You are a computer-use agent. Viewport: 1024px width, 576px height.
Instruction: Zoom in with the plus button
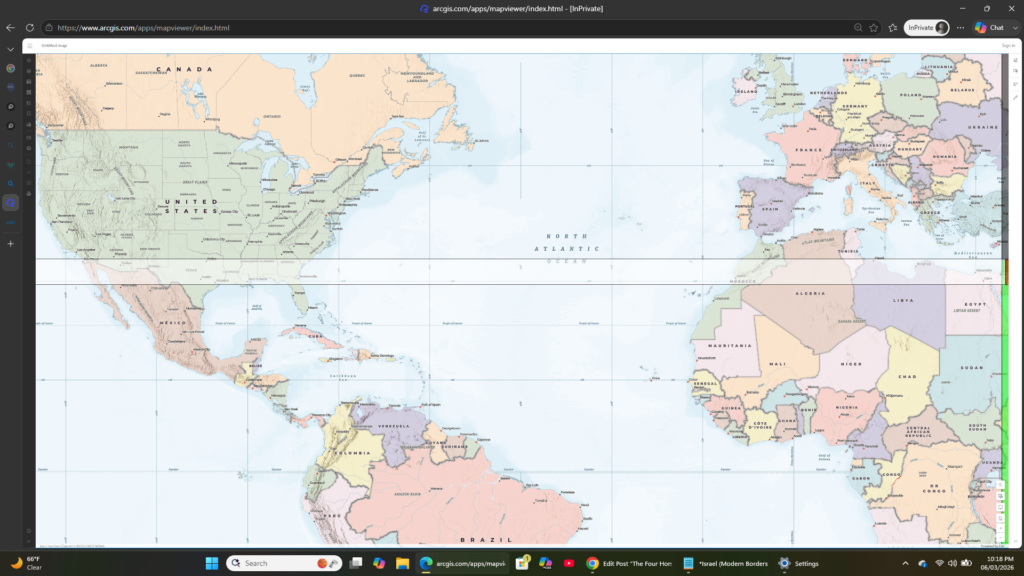(x=1000, y=528)
